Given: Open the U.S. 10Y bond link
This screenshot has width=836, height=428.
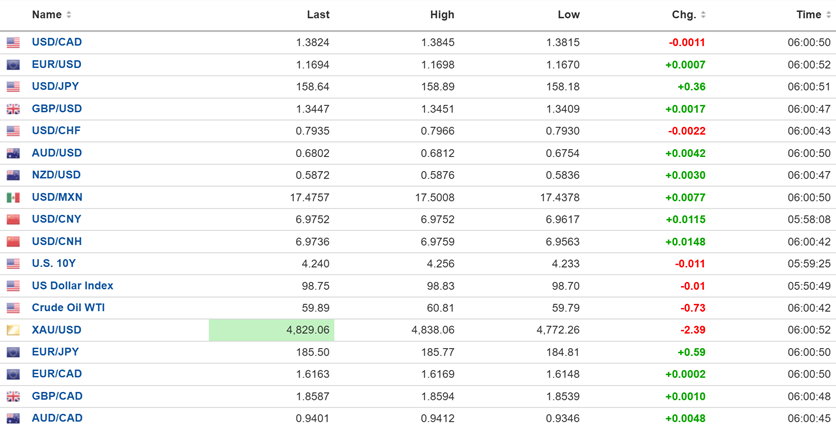Looking at the screenshot, I should 53,264.
